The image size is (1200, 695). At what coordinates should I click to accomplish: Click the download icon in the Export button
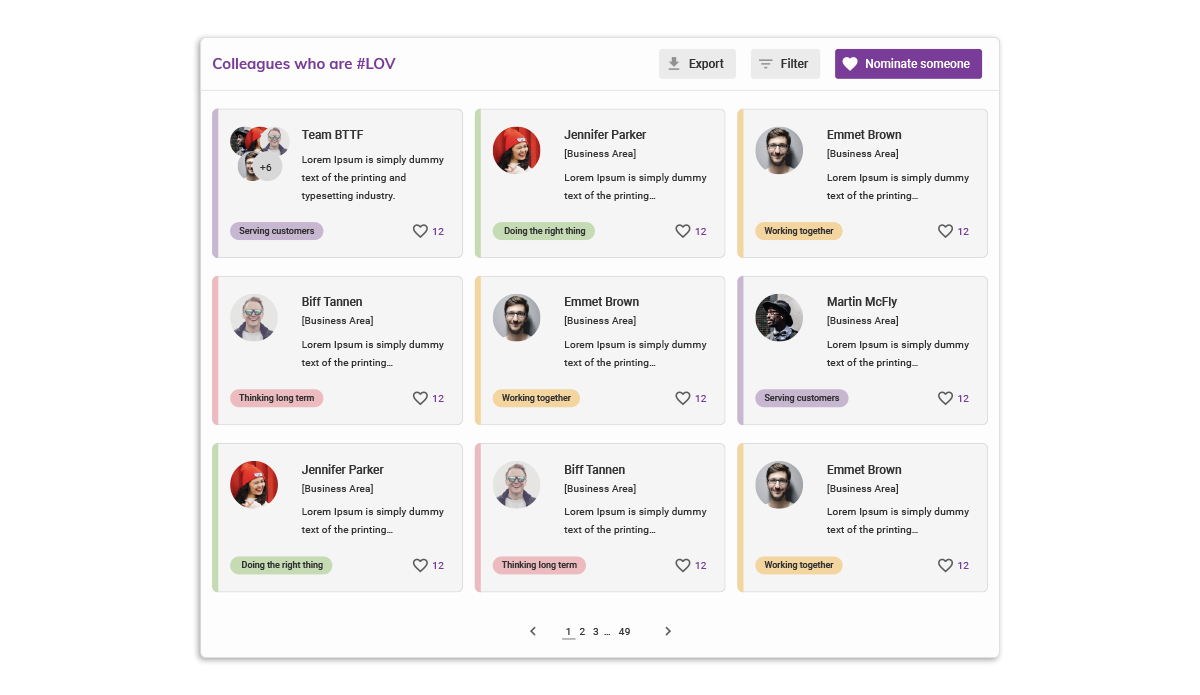(674, 64)
